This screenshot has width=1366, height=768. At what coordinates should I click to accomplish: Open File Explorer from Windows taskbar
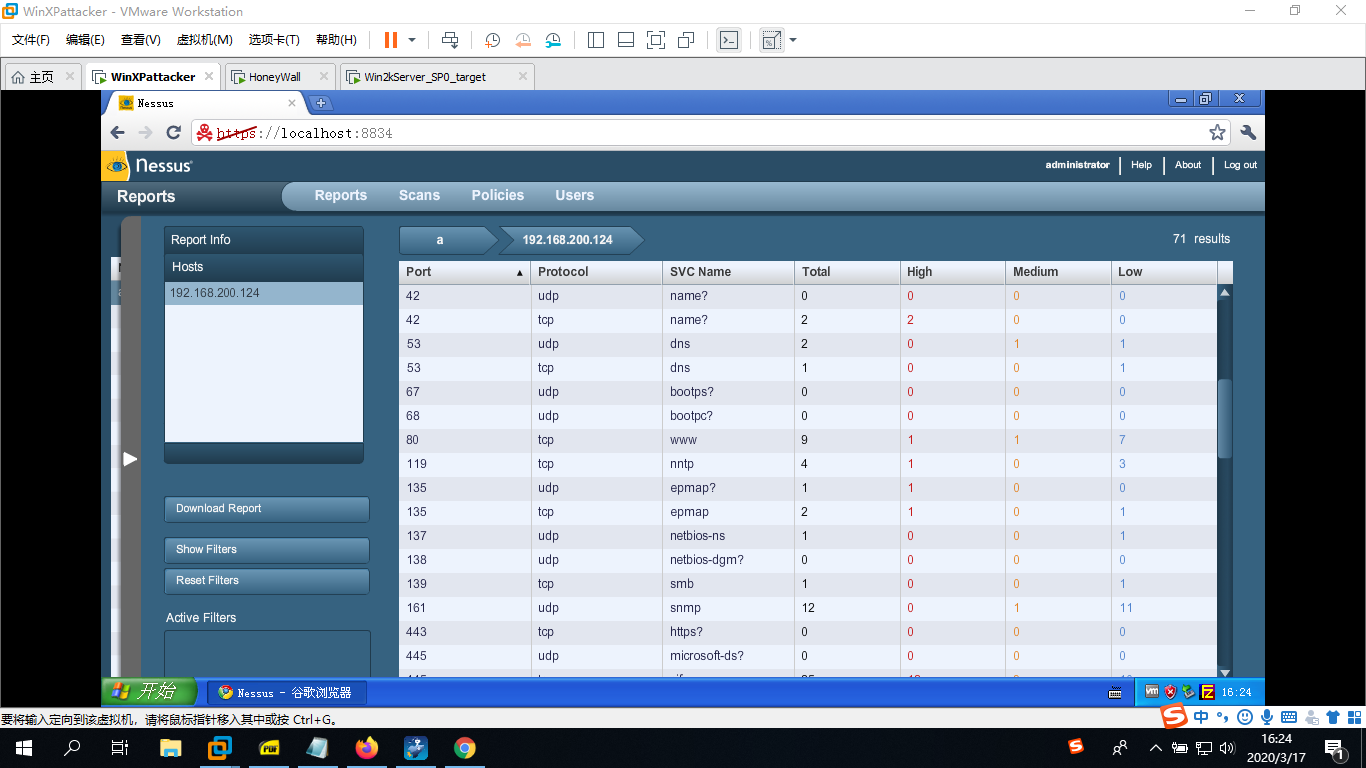[x=171, y=747]
